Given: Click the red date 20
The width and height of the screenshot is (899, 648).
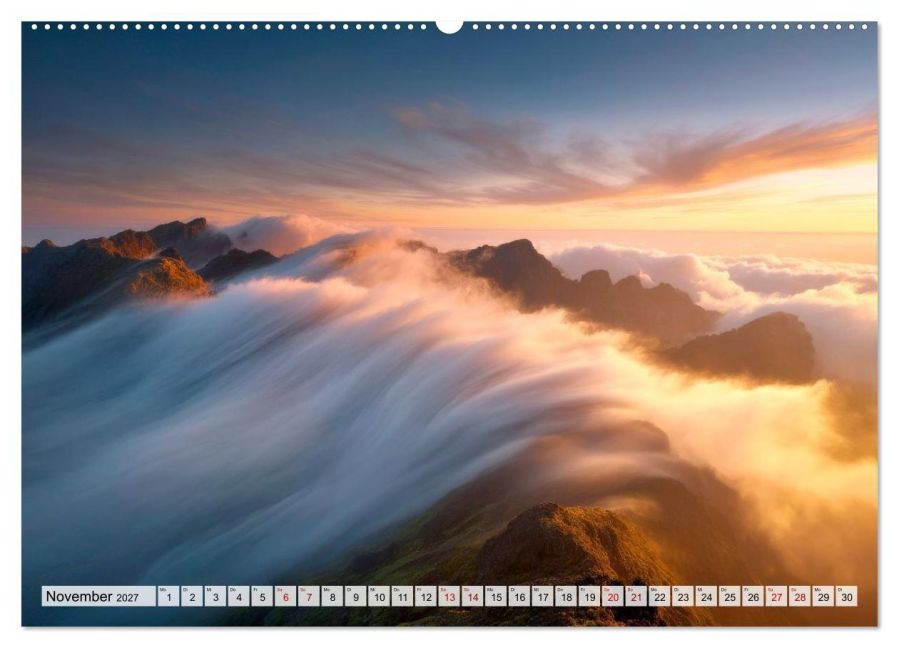Looking at the screenshot, I should [x=613, y=596].
